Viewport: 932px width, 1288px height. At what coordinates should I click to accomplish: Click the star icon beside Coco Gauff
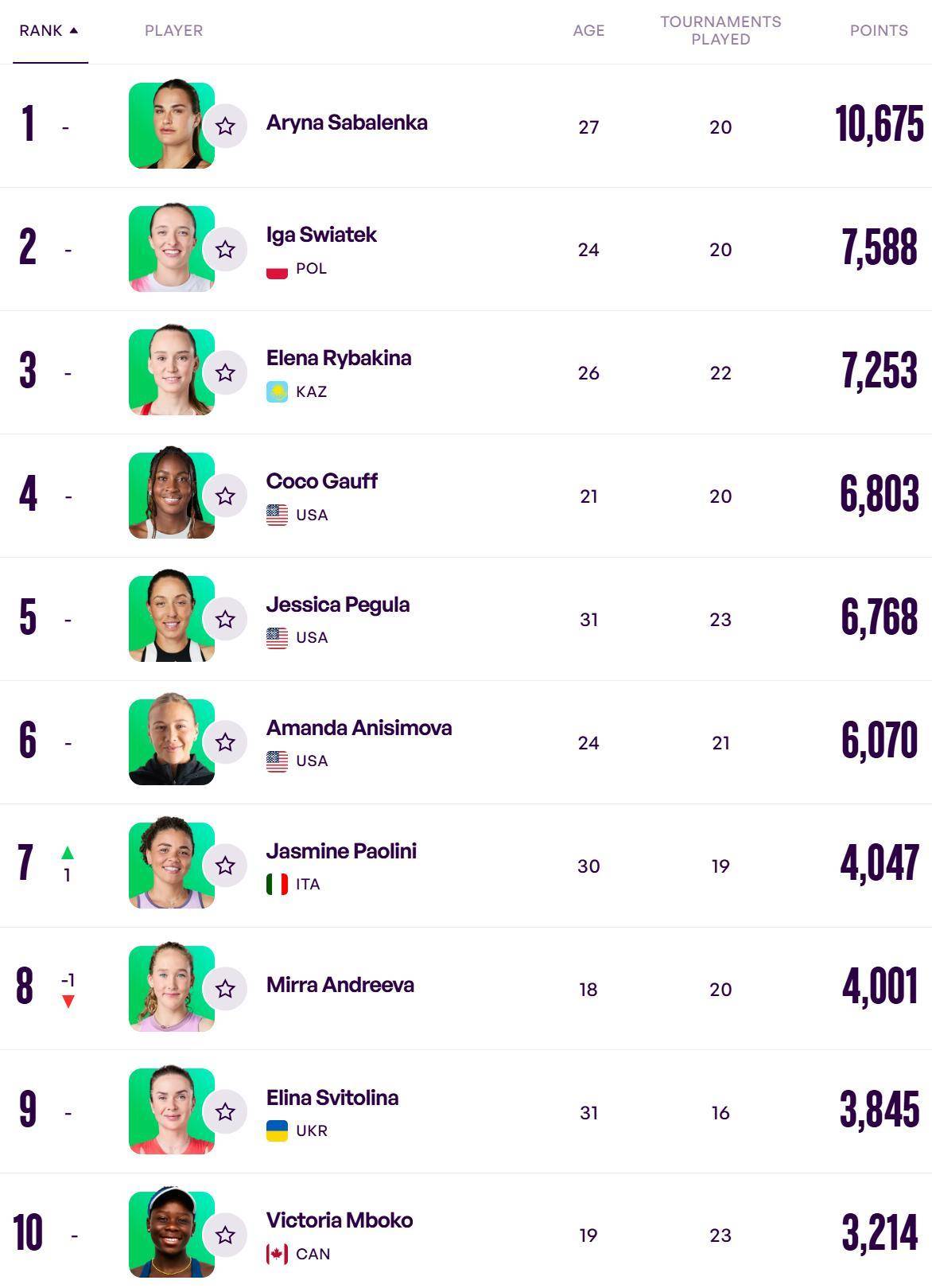click(x=225, y=496)
